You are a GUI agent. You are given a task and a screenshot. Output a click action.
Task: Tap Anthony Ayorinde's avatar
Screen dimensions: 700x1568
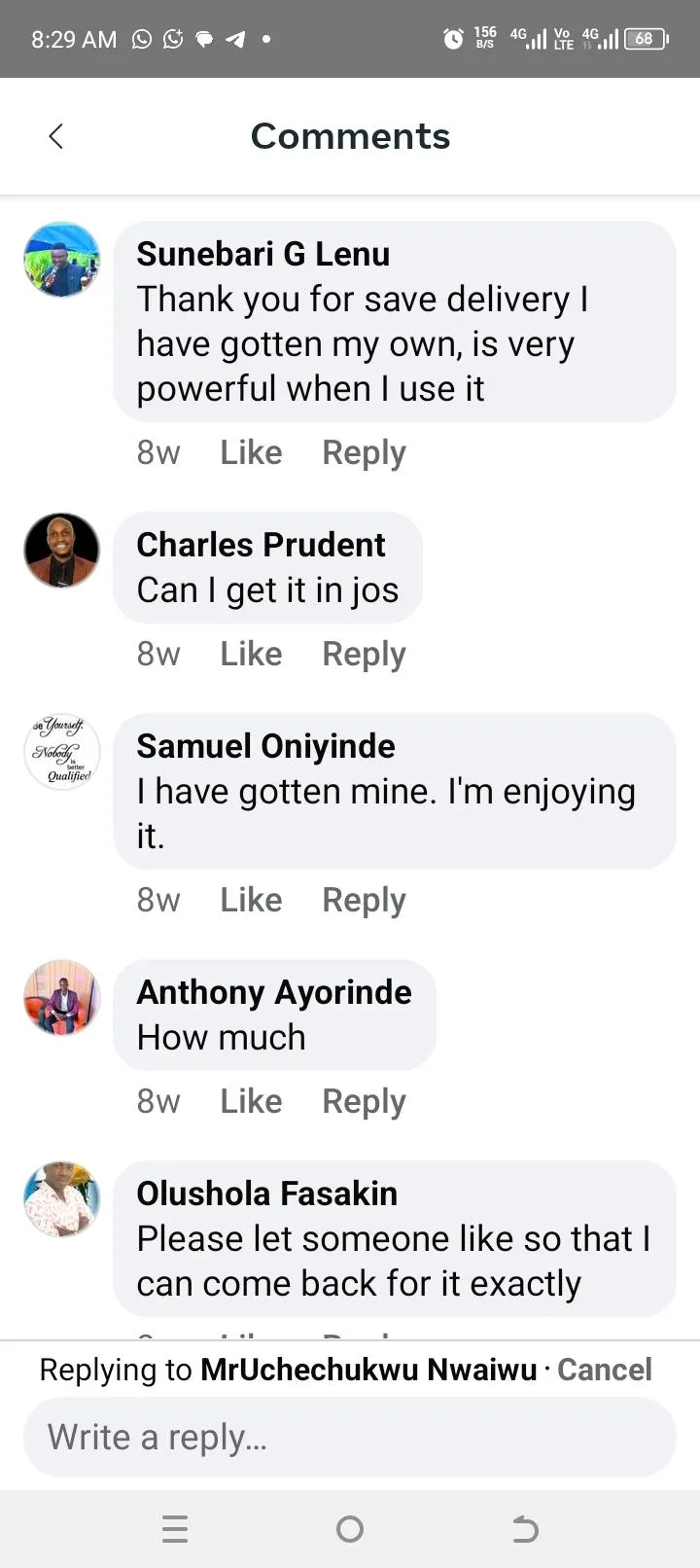click(62, 998)
